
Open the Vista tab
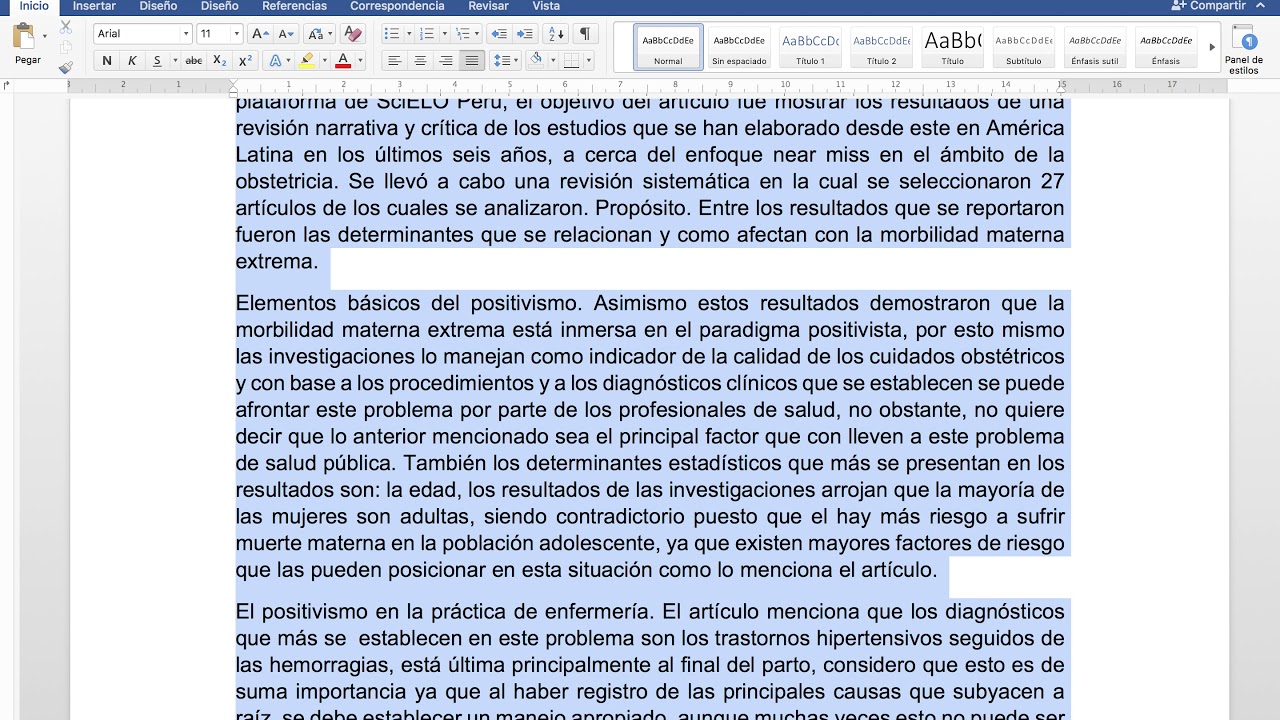[x=546, y=6]
